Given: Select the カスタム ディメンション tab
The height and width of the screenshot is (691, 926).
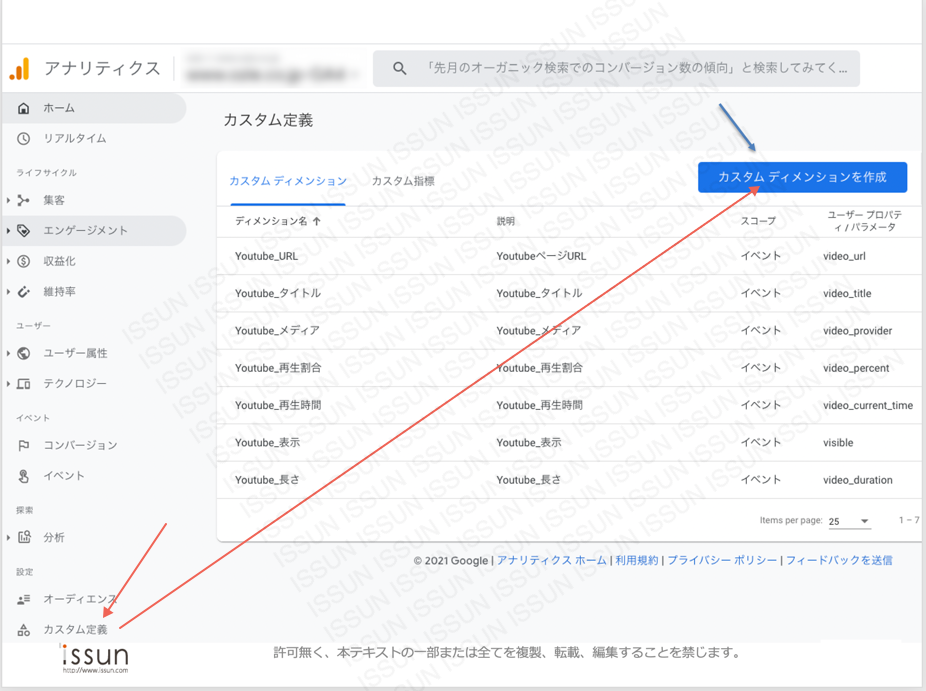Looking at the screenshot, I should 288,181.
